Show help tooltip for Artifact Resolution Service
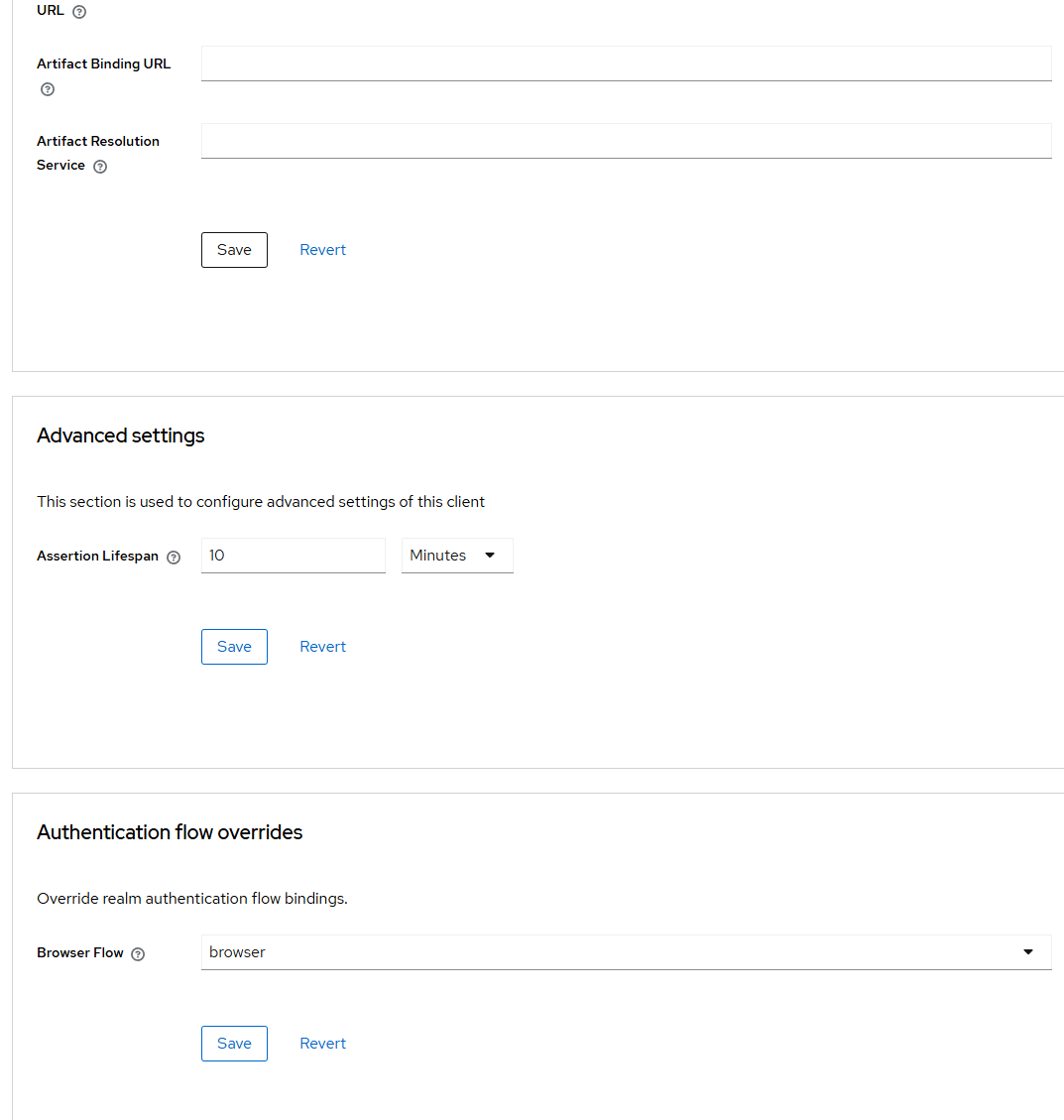The image size is (1064, 1120). click(100, 167)
